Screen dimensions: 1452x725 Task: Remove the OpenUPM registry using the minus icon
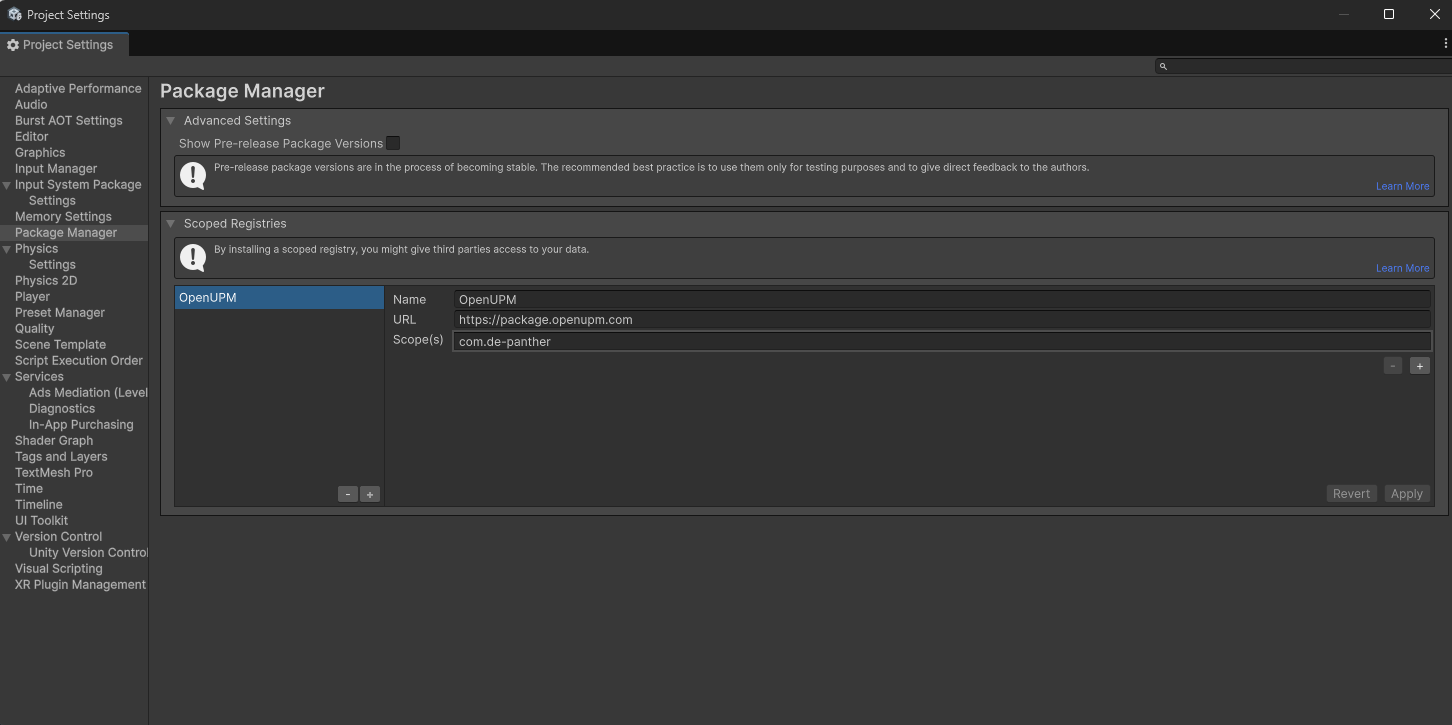coord(347,493)
